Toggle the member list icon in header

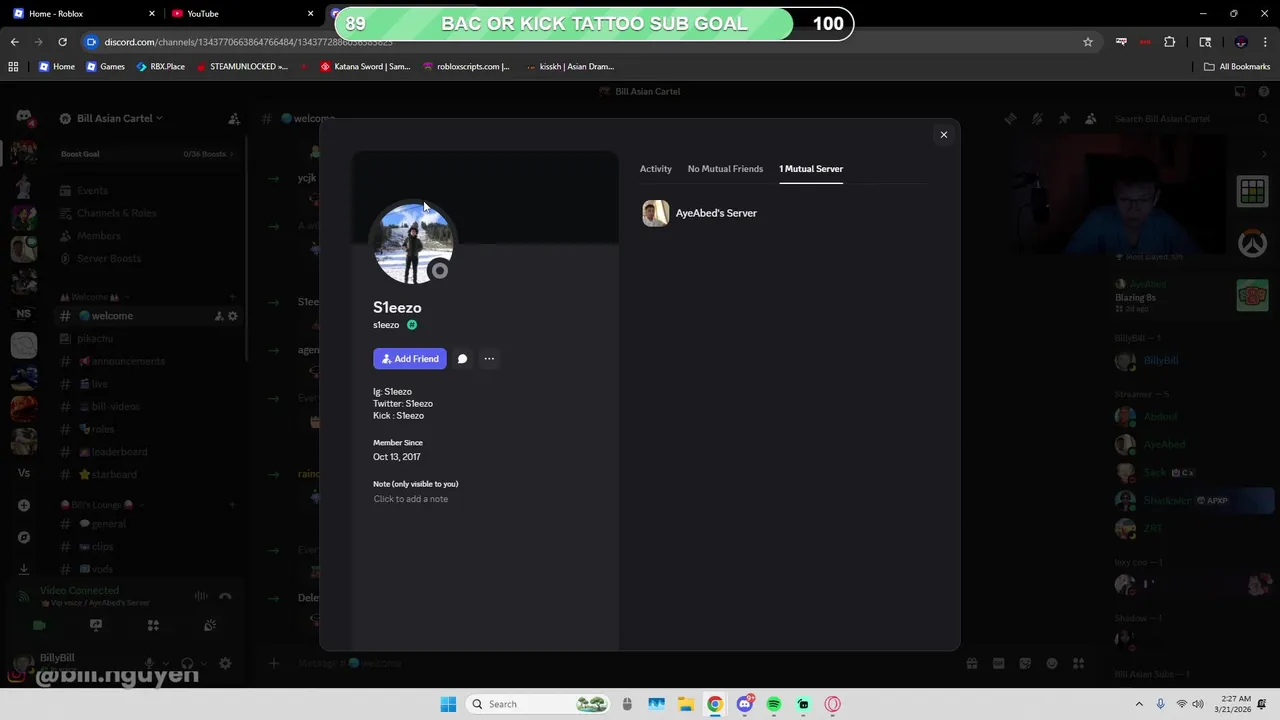pyautogui.click(x=1091, y=119)
